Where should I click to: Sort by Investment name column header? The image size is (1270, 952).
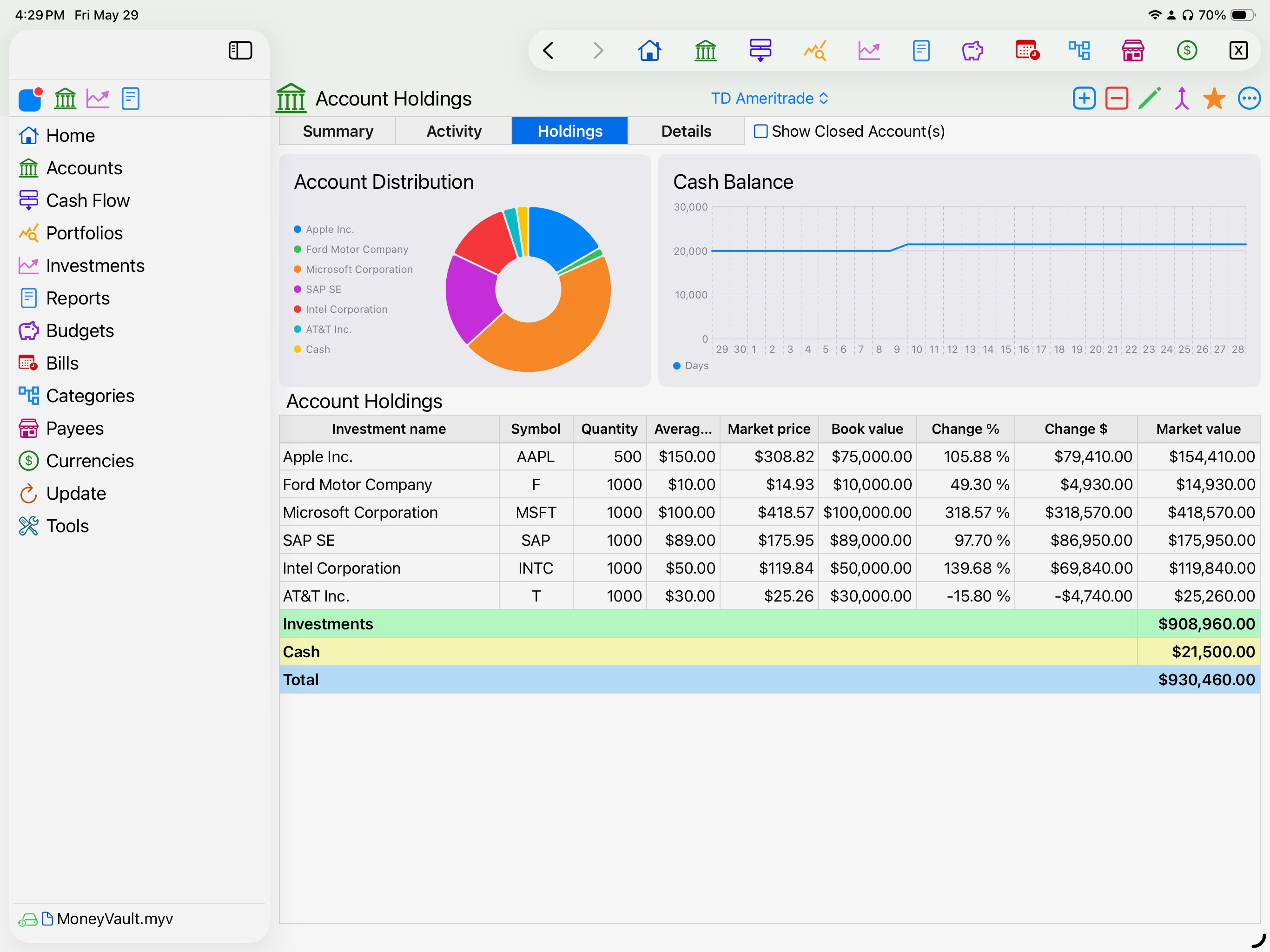tap(389, 429)
